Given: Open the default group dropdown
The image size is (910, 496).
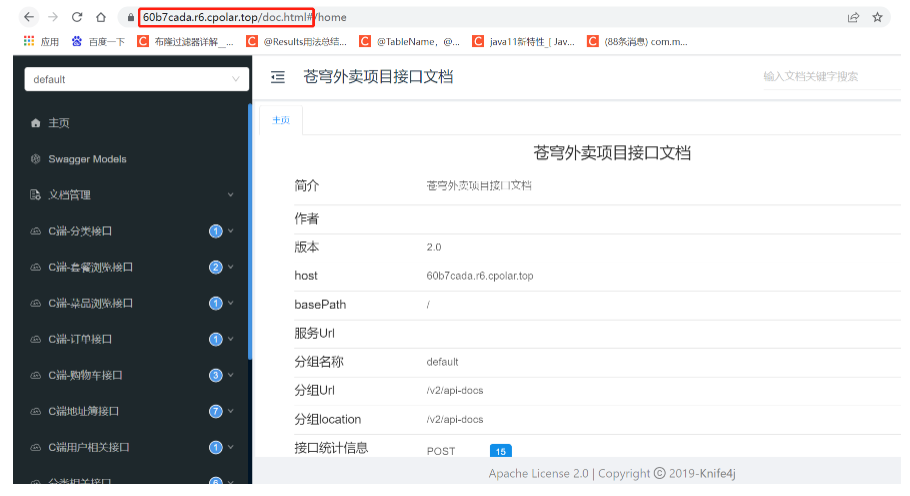Looking at the screenshot, I should click(x=136, y=79).
